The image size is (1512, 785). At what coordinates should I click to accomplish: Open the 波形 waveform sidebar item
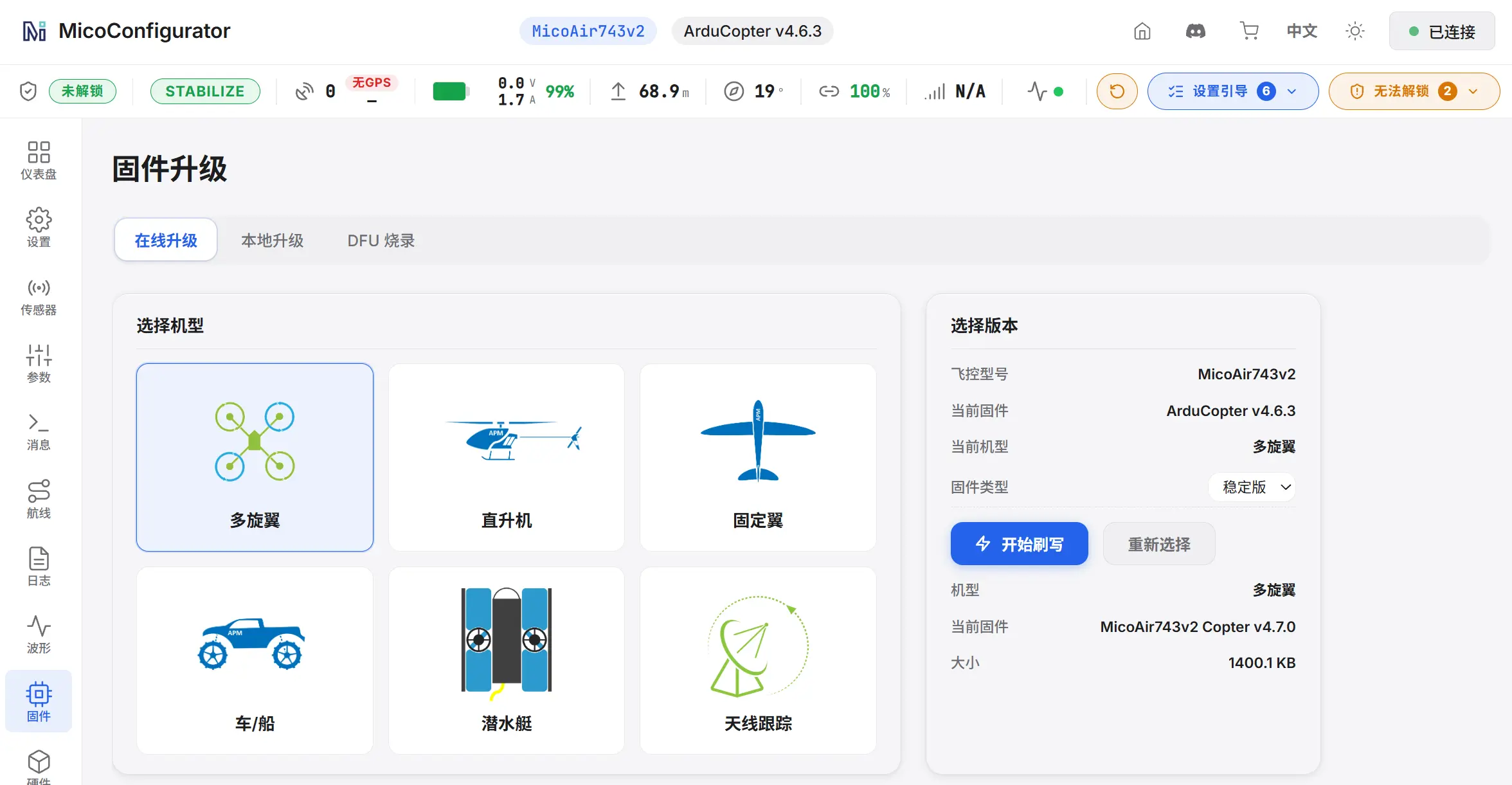pyautogui.click(x=39, y=635)
